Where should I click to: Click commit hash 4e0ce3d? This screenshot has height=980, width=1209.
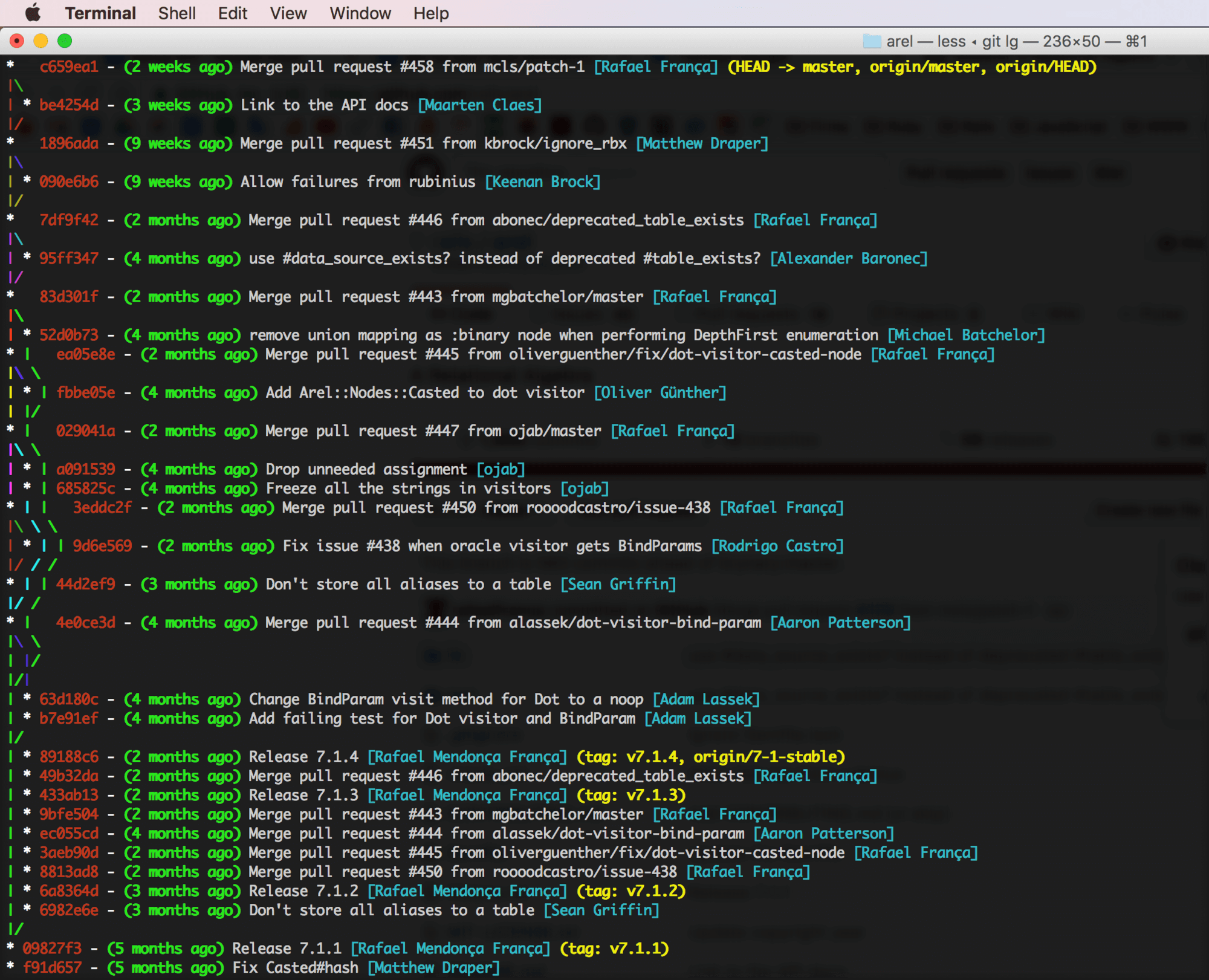click(86, 623)
